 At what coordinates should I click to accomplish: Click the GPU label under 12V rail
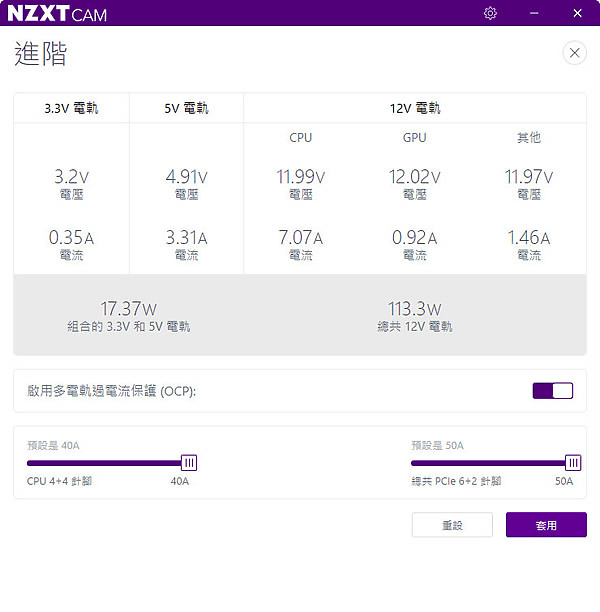415,137
